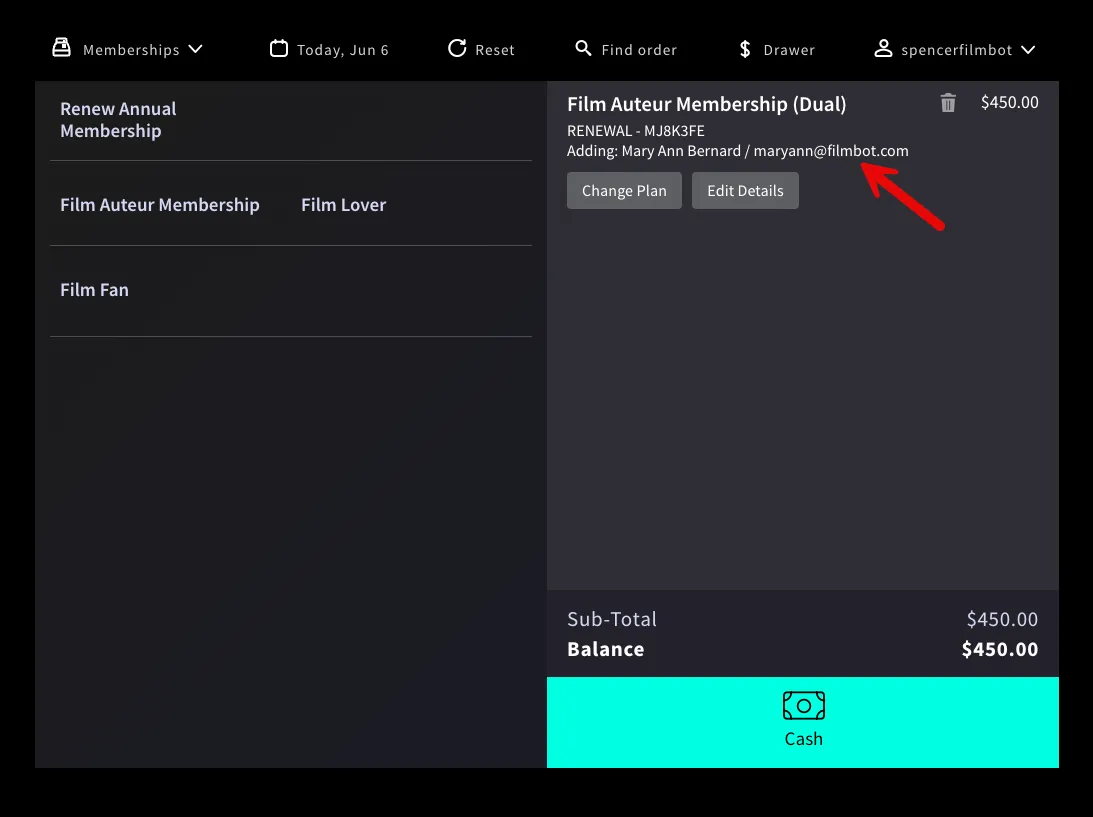The width and height of the screenshot is (1093, 817).
Task: Delete cart item with trash icon
Action: point(948,103)
